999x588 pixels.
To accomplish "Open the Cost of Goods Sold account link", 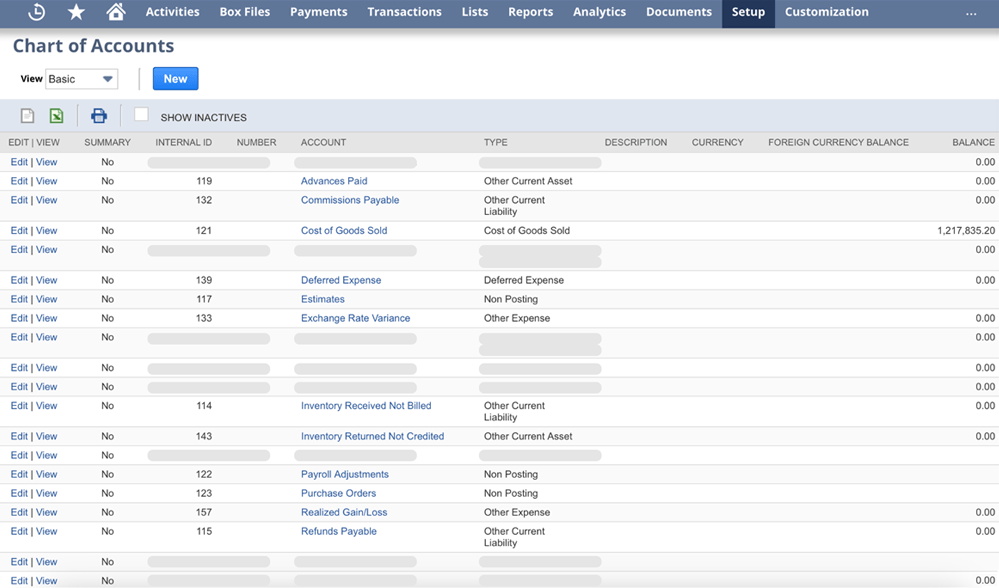I will point(344,231).
